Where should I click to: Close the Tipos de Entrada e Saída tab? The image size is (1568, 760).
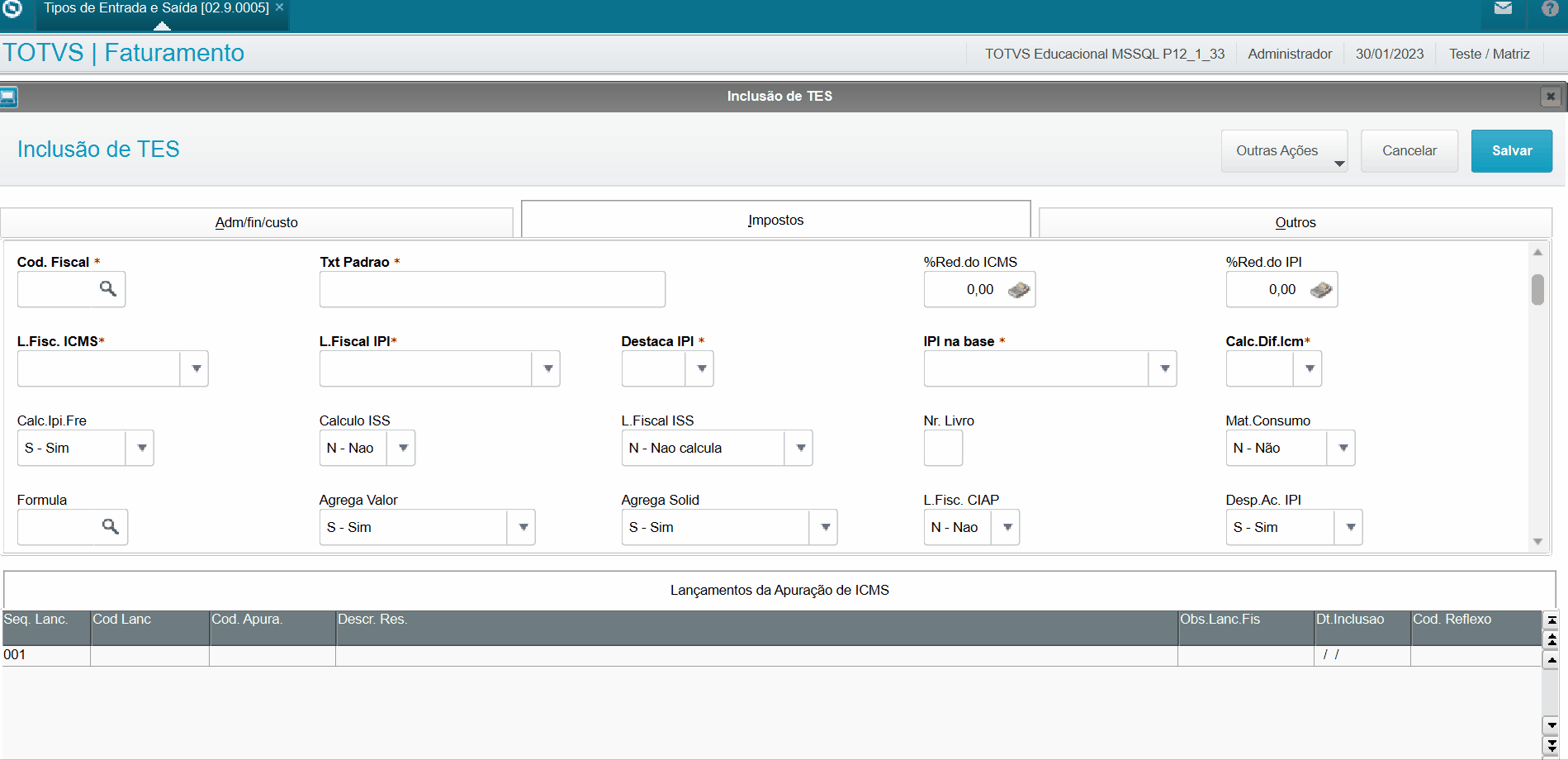click(x=280, y=7)
